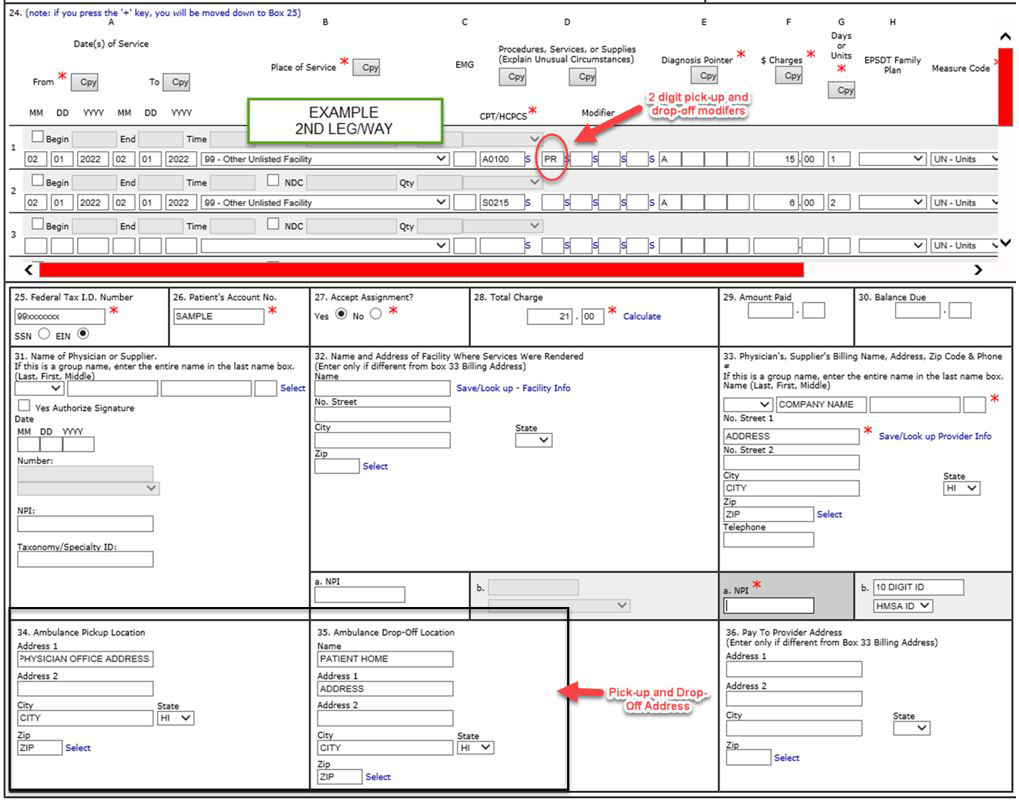Select the EIN radio button

[83, 334]
